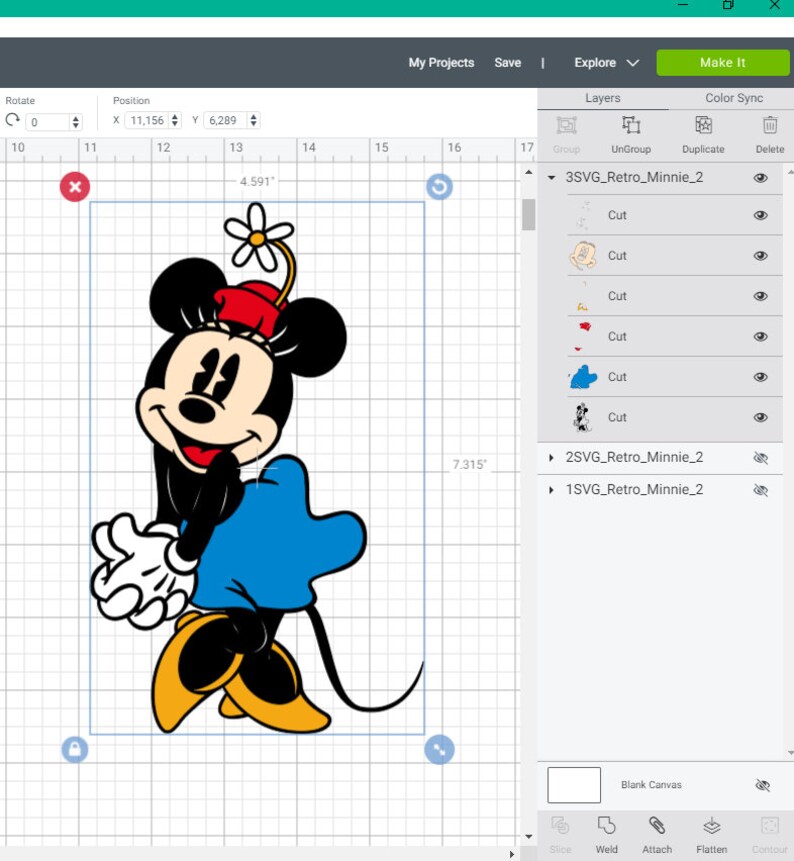Show the Blank Canvas layer
The width and height of the screenshot is (794, 861).
[x=762, y=785]
